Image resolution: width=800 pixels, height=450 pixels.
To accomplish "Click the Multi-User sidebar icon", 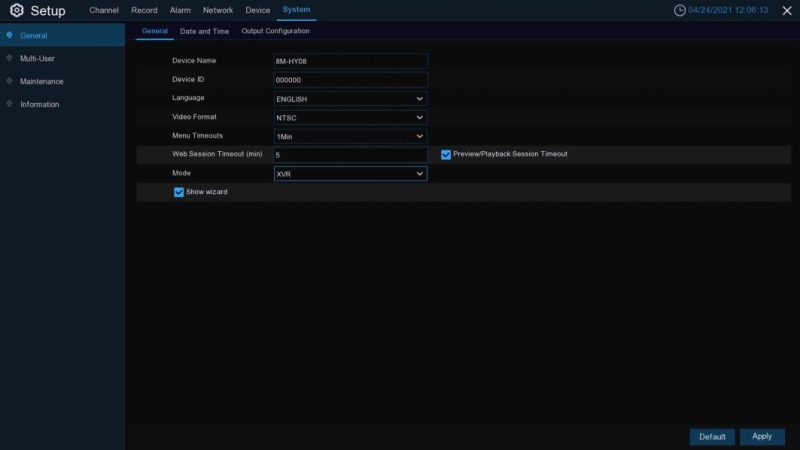I will (x=9, y=59).
